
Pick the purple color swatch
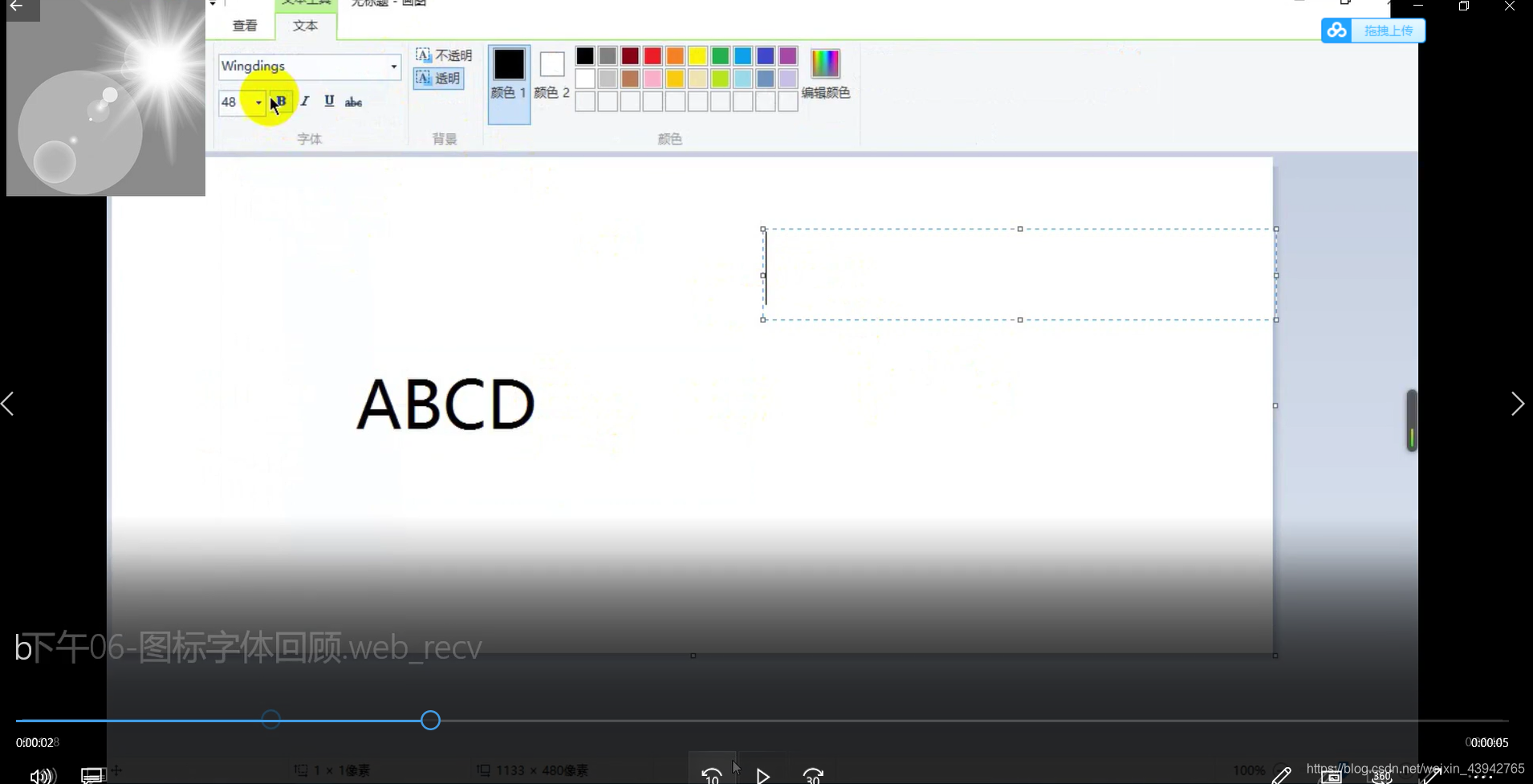coord(787,55)
